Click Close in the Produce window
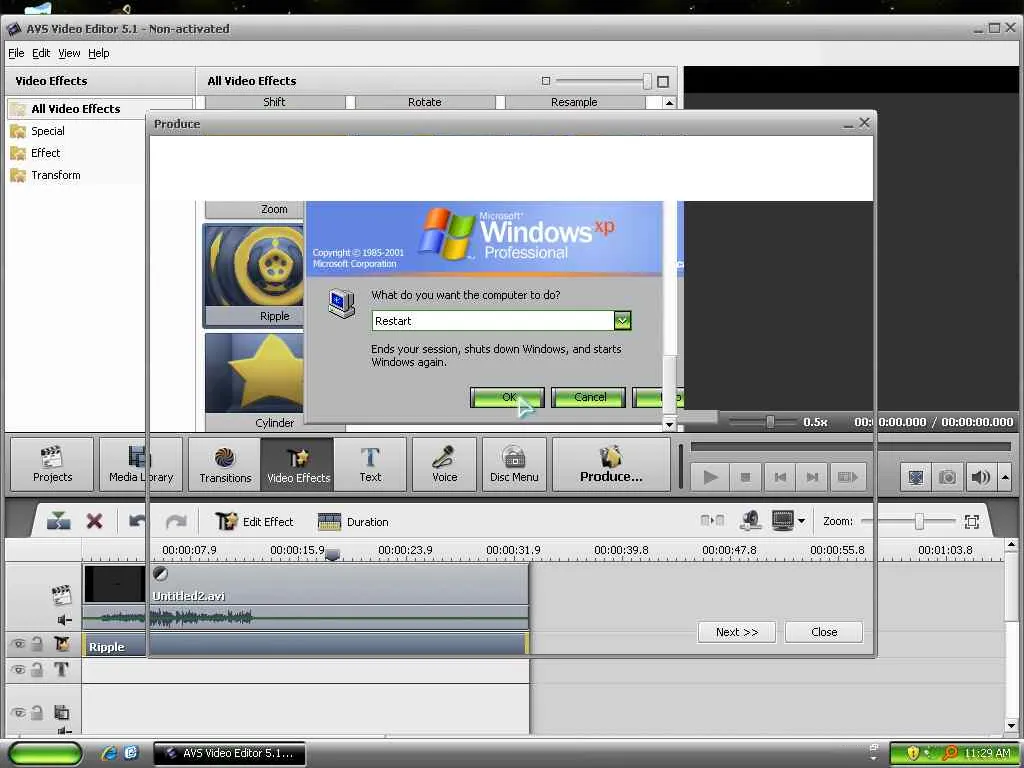Screen dimensions: 1024x768 tap(824, 632)
